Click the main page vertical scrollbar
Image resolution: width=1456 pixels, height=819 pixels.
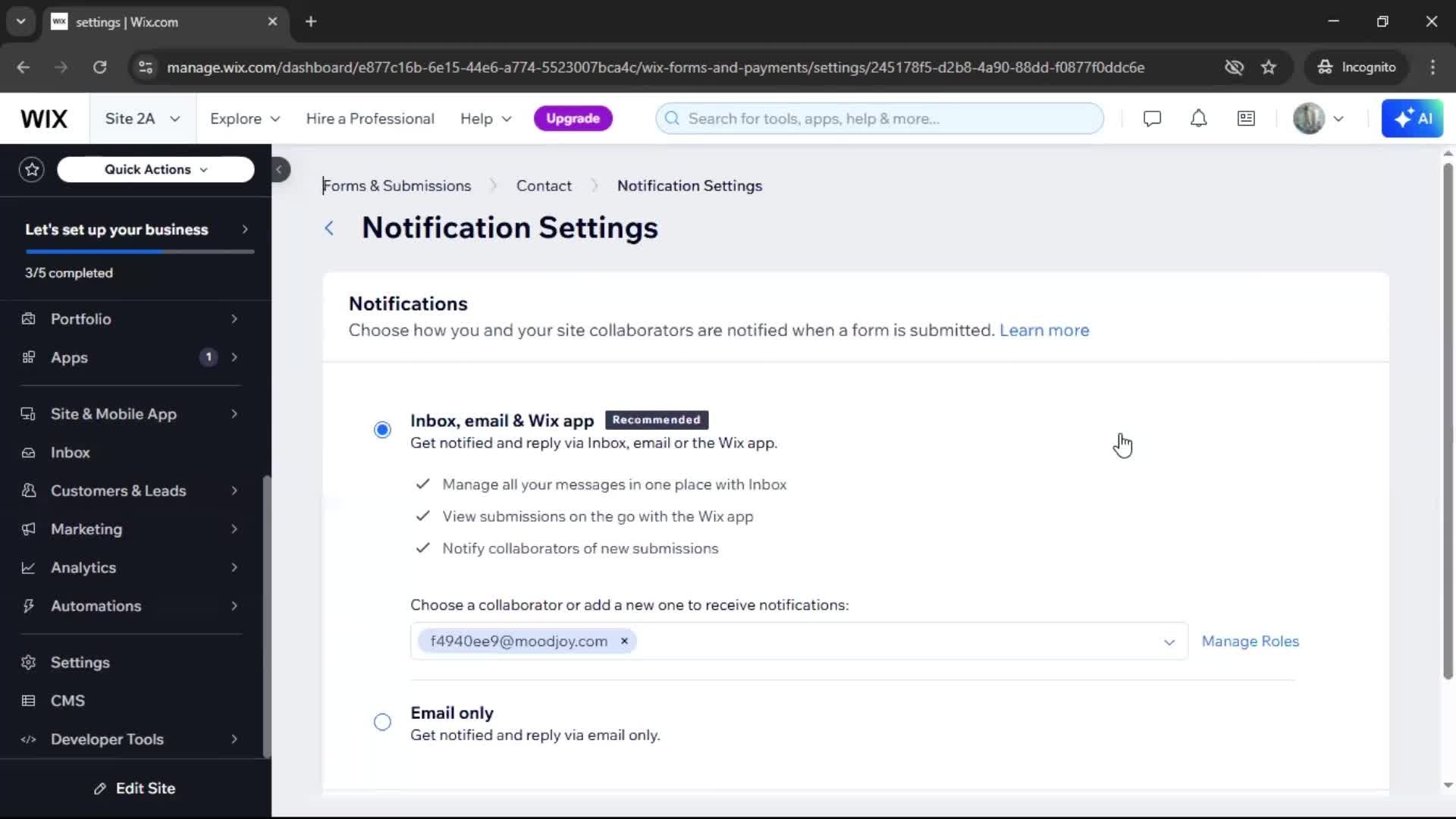pyautogui.click(x=1448, y=421)
